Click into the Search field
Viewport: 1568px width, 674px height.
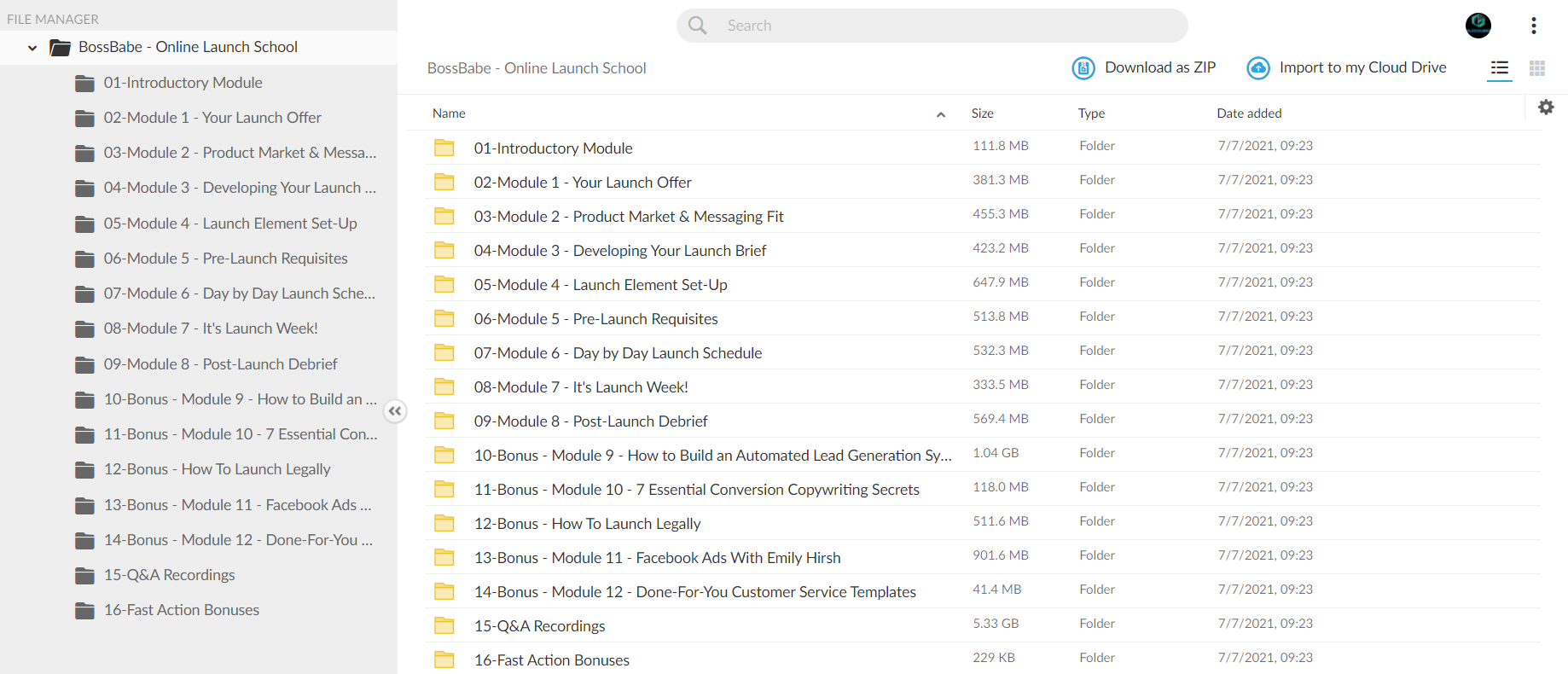(x=932, y=26)
